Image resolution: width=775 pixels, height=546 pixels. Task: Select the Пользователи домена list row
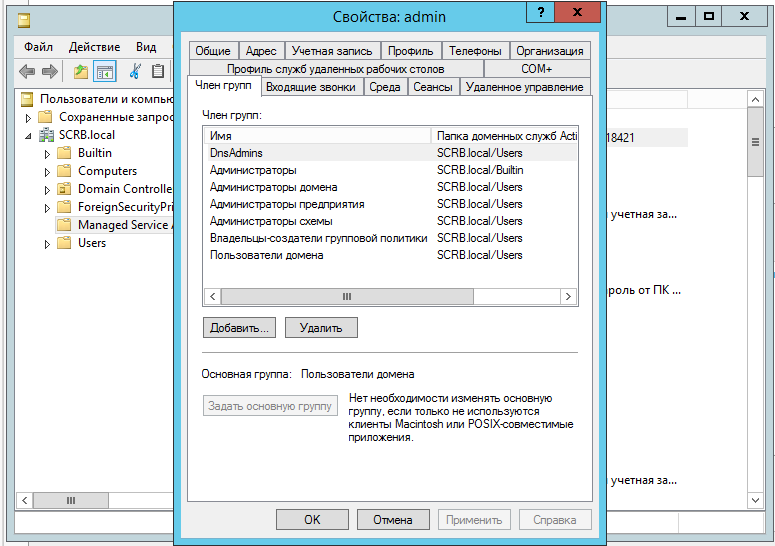coord(390,255)
